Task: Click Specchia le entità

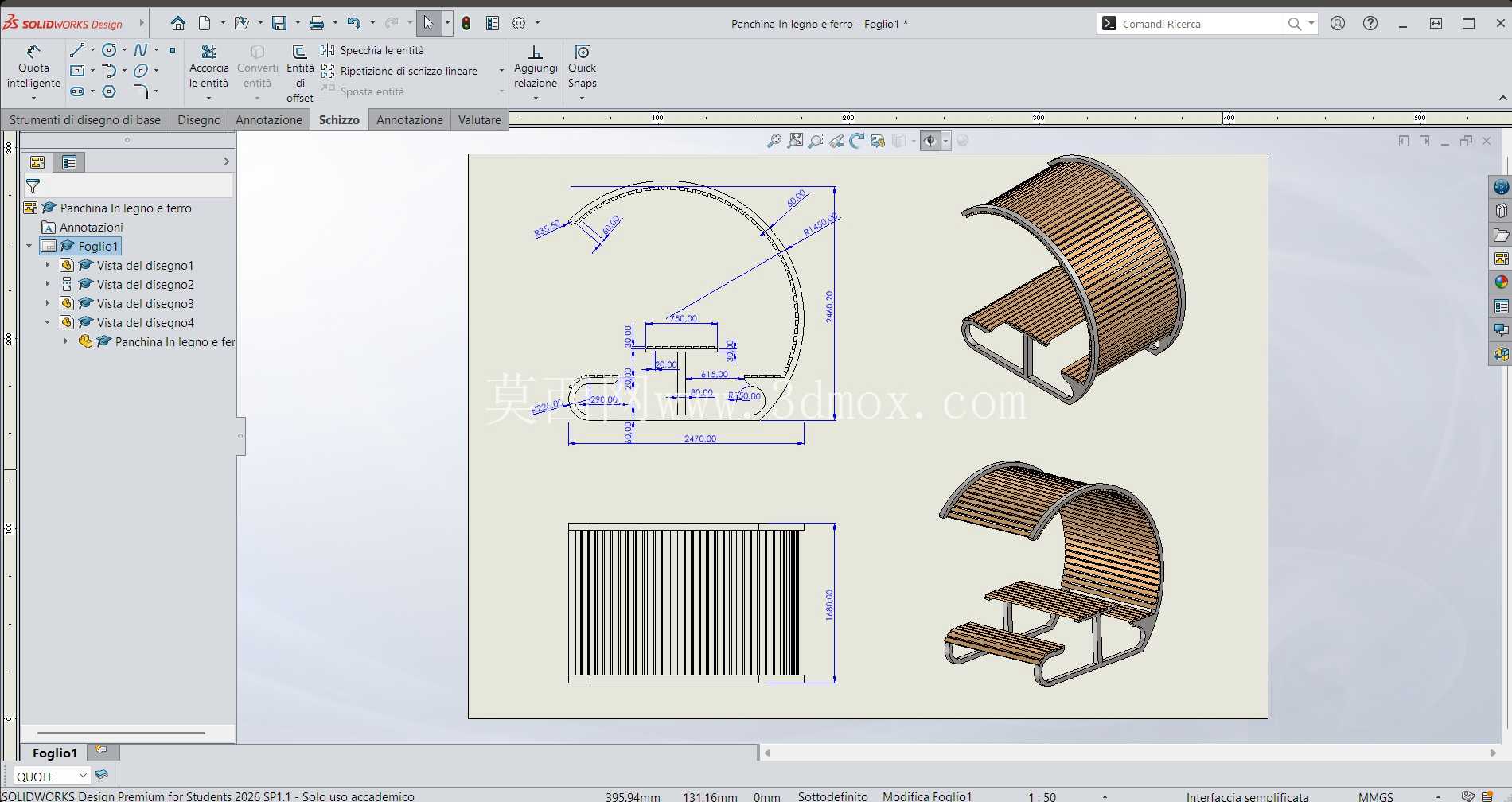Action: pyautogui.click(x=373, y=50)
